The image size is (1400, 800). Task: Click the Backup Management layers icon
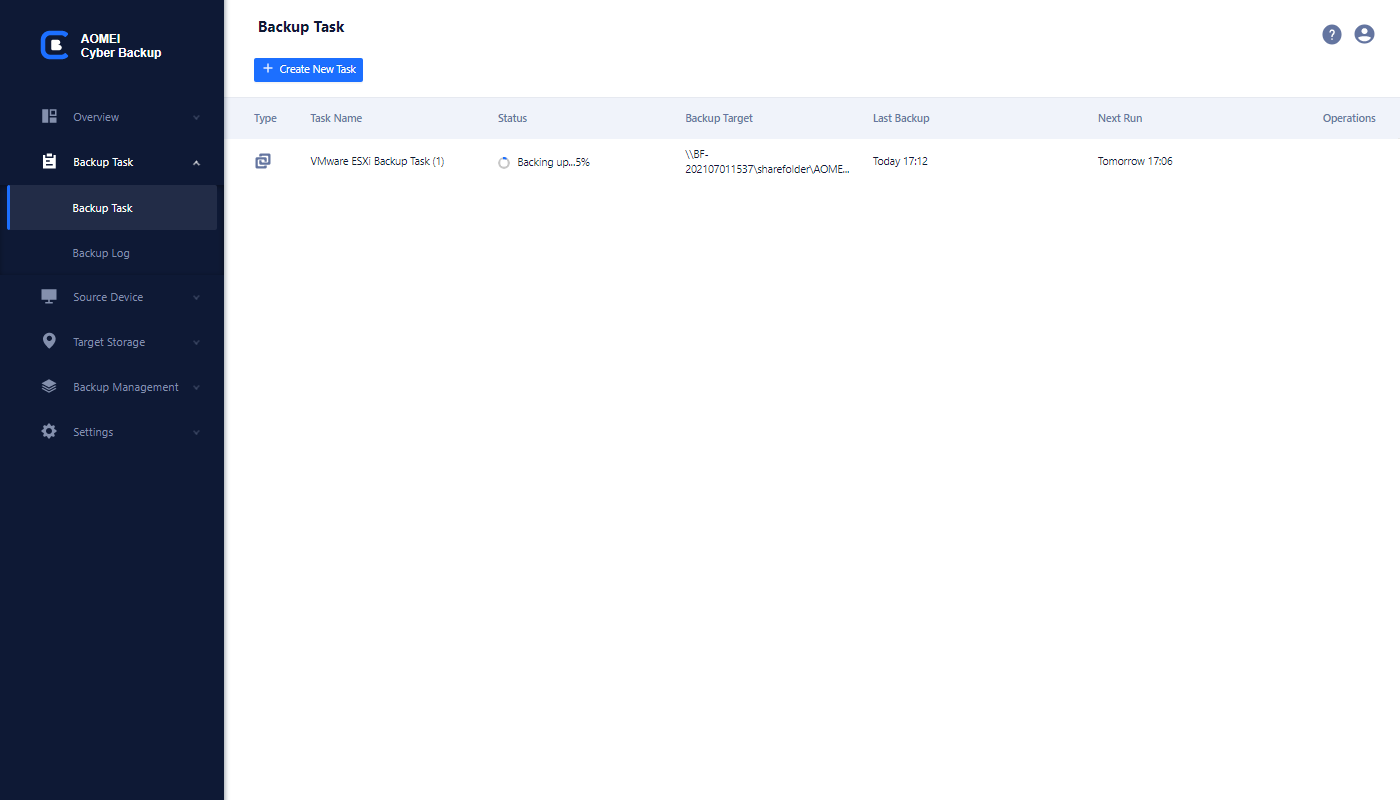click(x=49, y=386)
